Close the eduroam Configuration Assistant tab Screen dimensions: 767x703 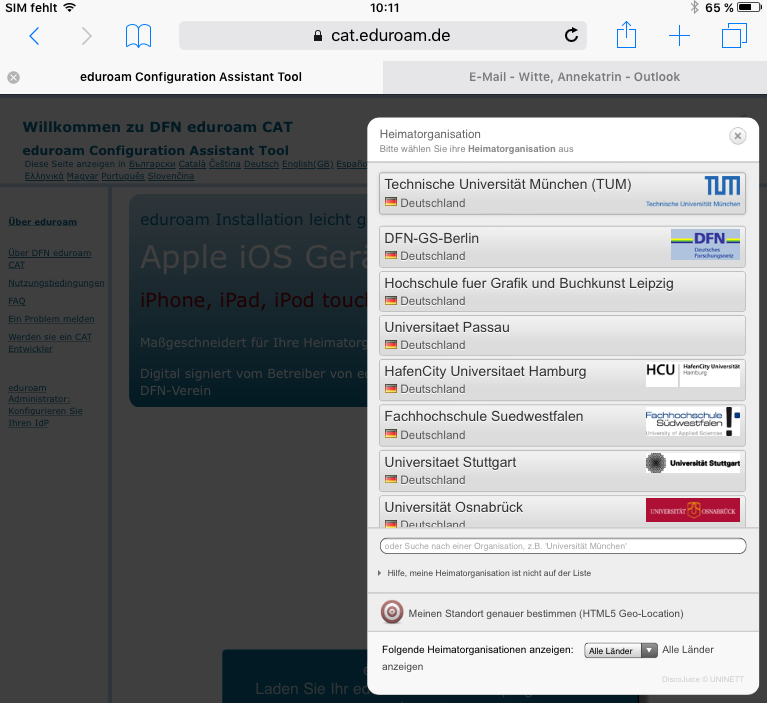point(13,77)
